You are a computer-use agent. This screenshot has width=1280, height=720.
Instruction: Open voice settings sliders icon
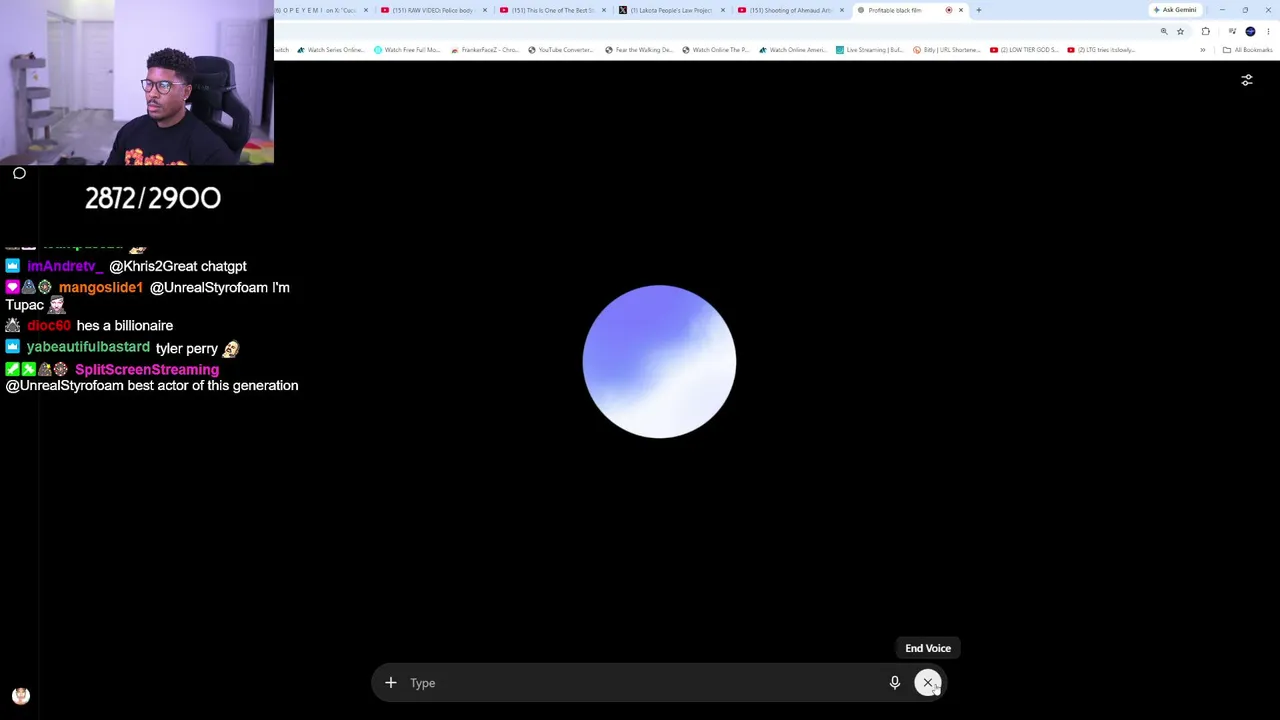1247,80
